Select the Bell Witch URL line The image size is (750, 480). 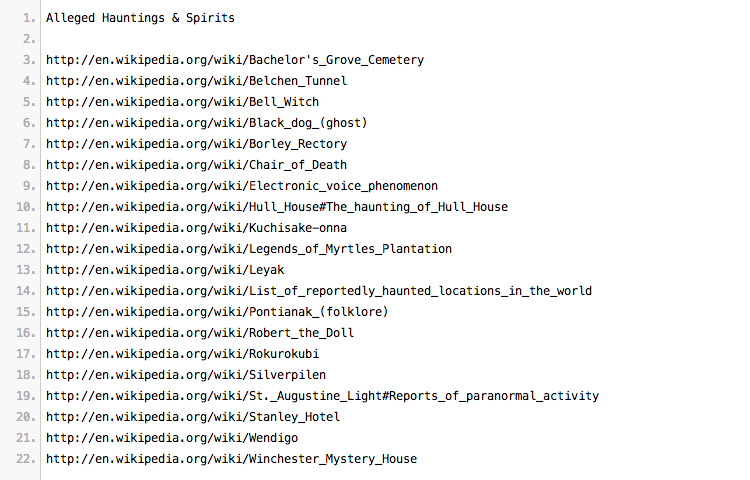(x=182, y=102)
